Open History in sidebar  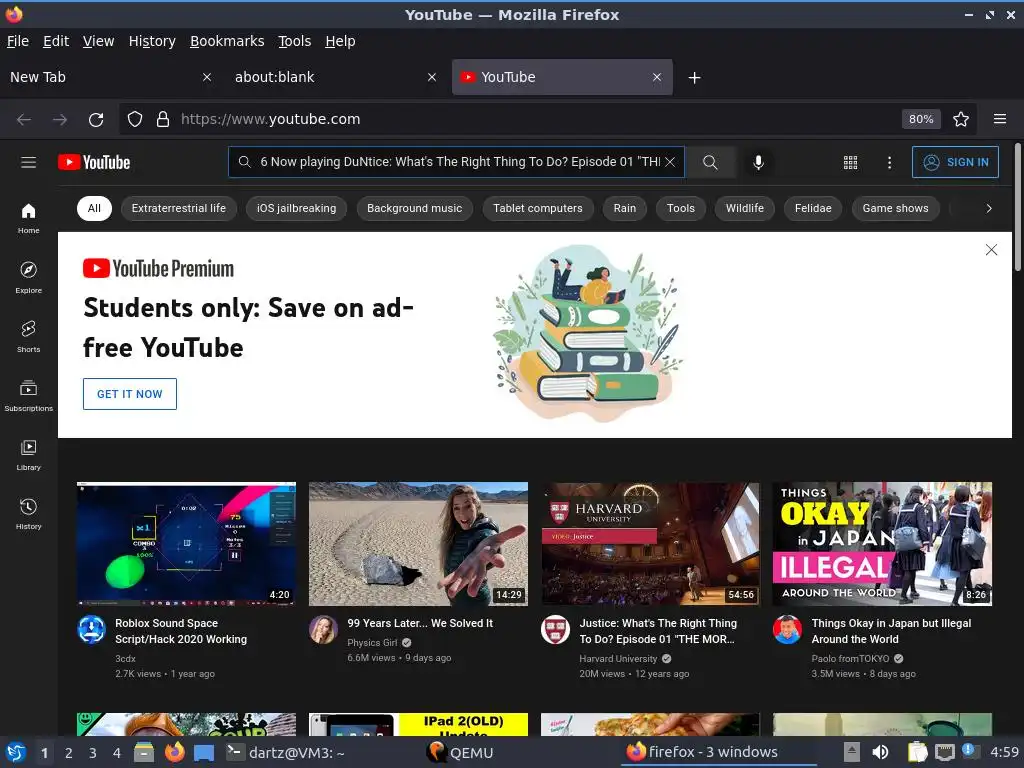28,514
